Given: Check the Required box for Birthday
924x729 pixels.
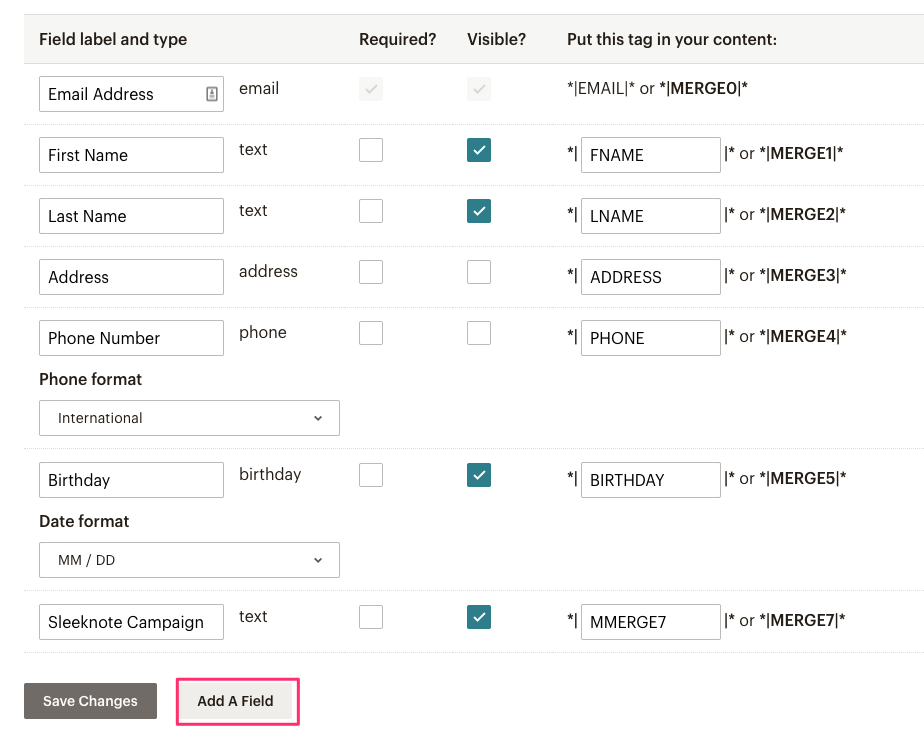Looking at the screenshot, I should (x=371, y=475).
